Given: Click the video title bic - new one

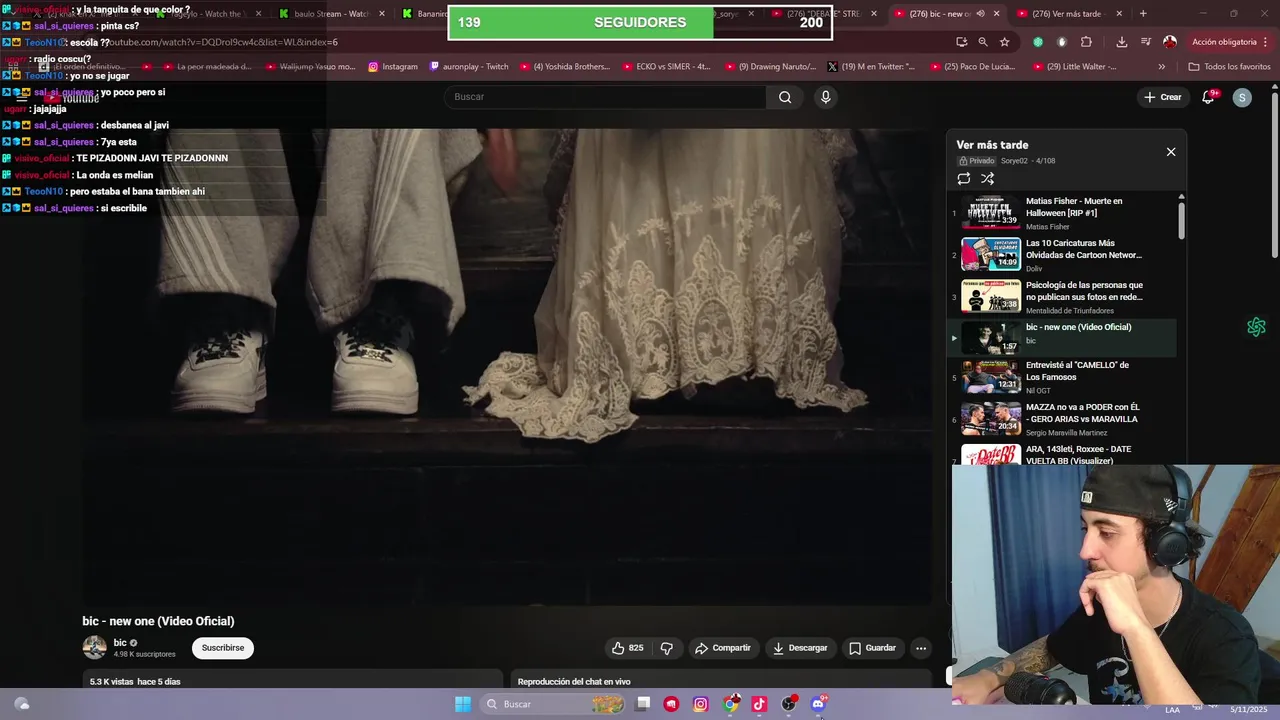Looking at the screenshot, I should click(x=158, y=621).
